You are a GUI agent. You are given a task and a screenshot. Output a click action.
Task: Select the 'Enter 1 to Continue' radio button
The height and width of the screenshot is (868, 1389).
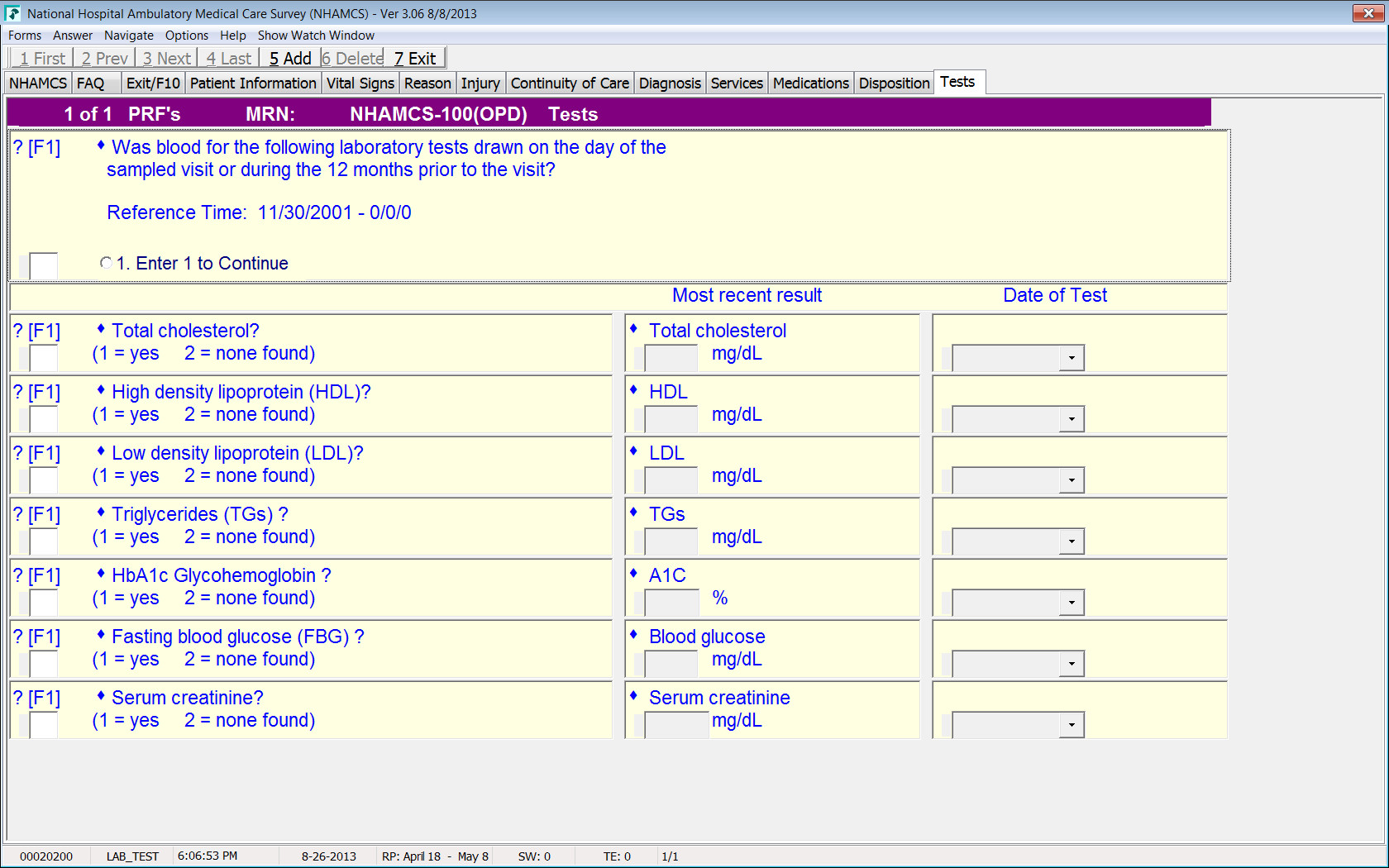tap(106, 263)
